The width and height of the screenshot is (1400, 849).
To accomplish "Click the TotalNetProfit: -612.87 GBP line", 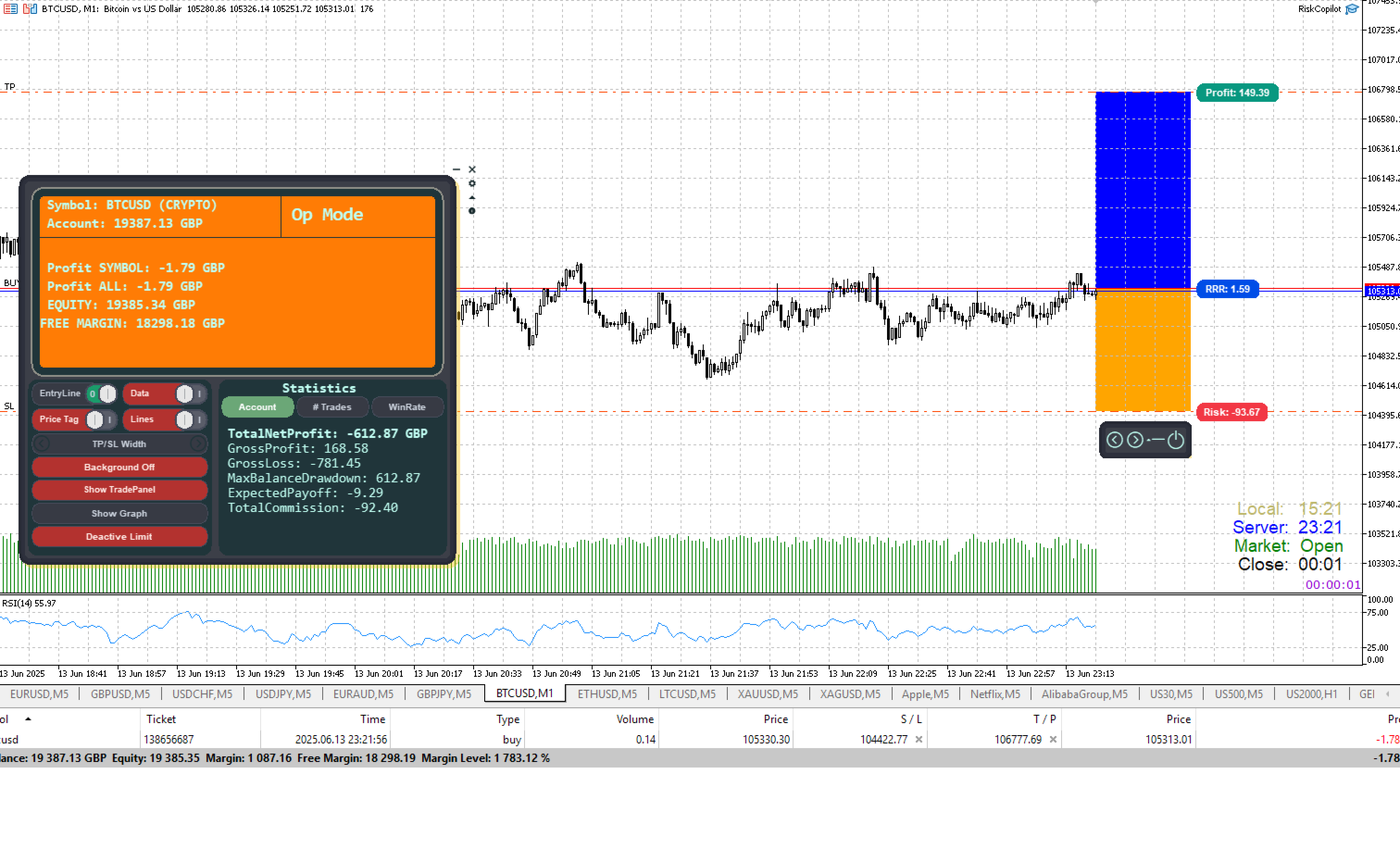I will (328, 433).
